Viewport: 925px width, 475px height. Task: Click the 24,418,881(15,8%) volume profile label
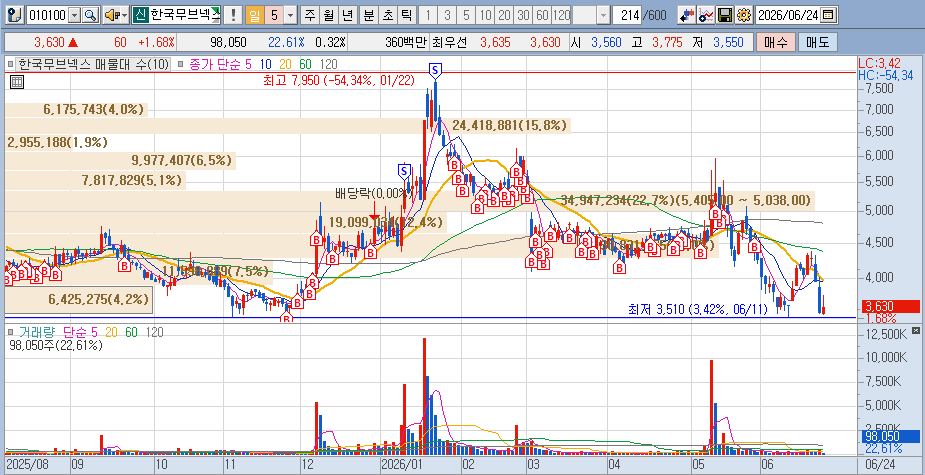(509, 125)
